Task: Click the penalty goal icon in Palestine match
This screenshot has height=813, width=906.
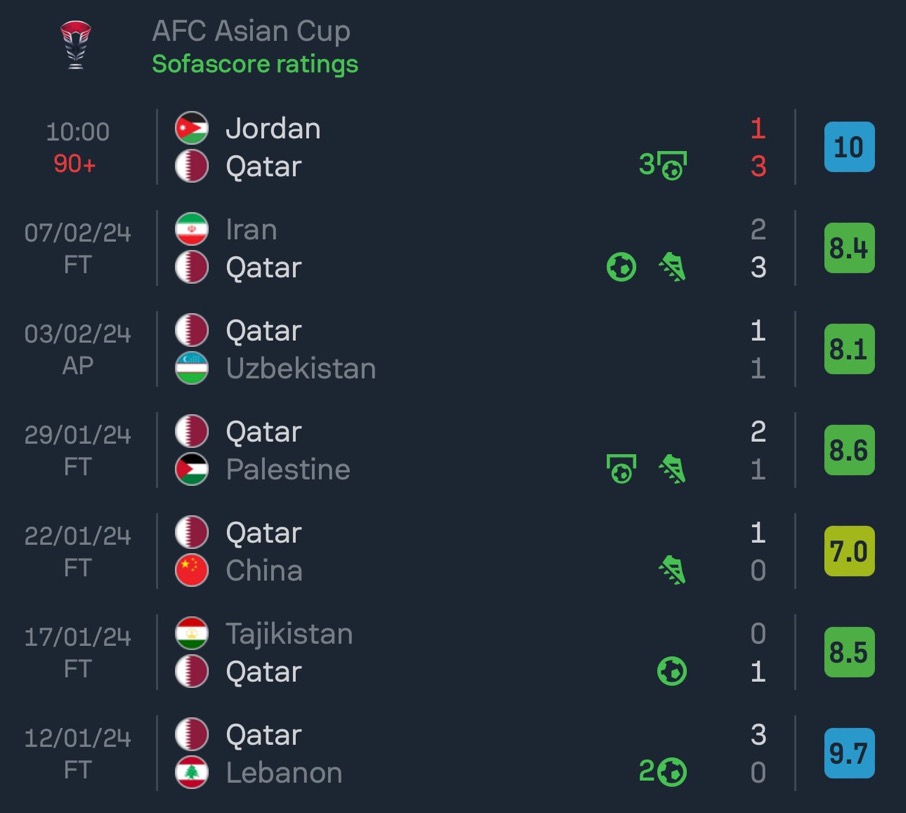Action: click(x=622, y=469)
